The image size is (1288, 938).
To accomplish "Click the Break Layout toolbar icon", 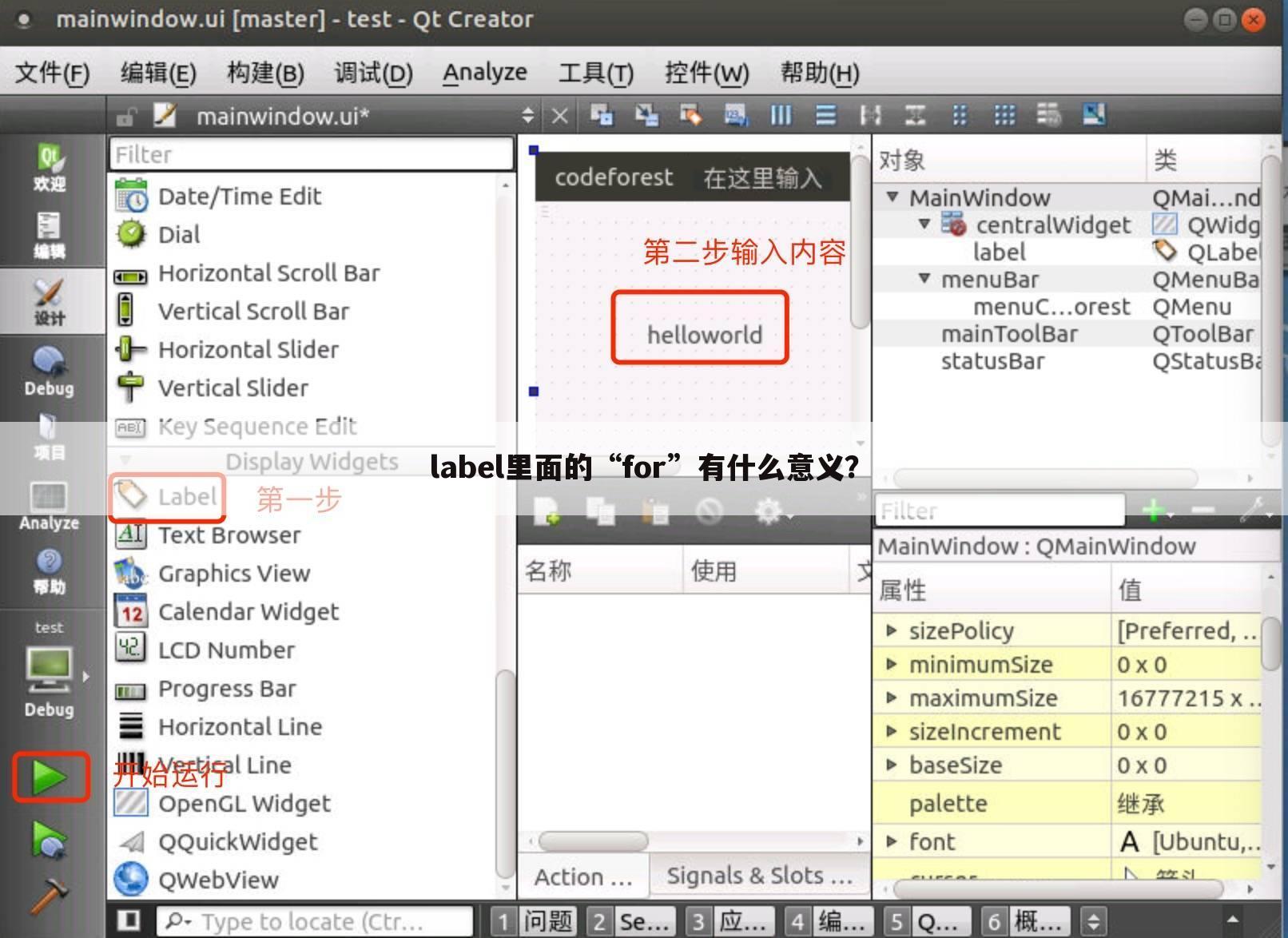I will tap(1049, 115).
